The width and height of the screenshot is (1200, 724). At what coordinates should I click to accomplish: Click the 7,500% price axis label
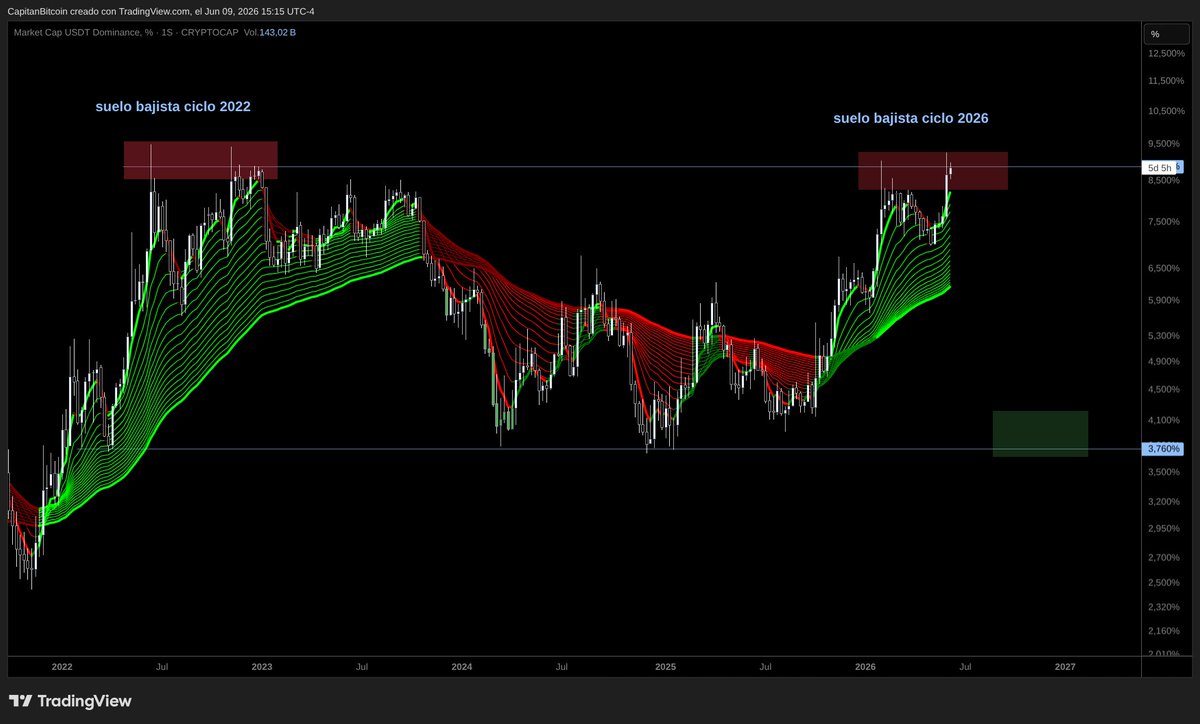1163,222
